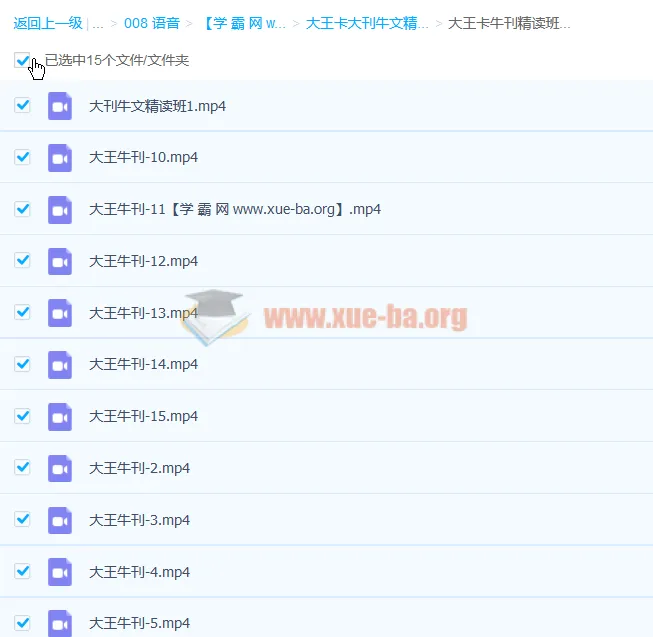Open file 大王牛刊-4.mp4
Screen dimensions: 653x637
140,572
